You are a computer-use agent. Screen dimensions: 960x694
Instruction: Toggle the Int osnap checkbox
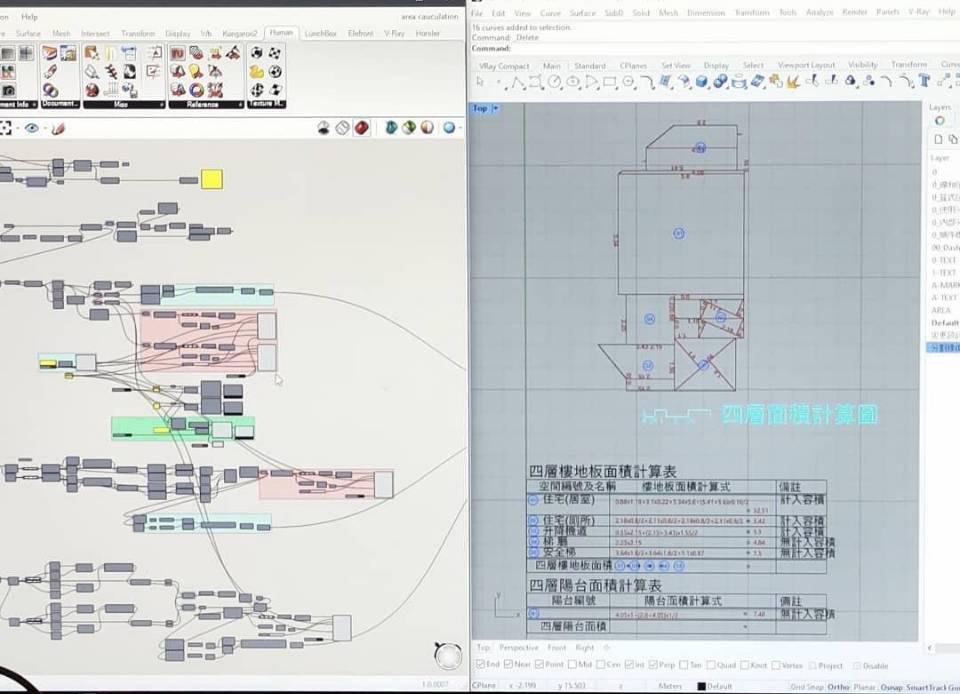click(629, 665)
